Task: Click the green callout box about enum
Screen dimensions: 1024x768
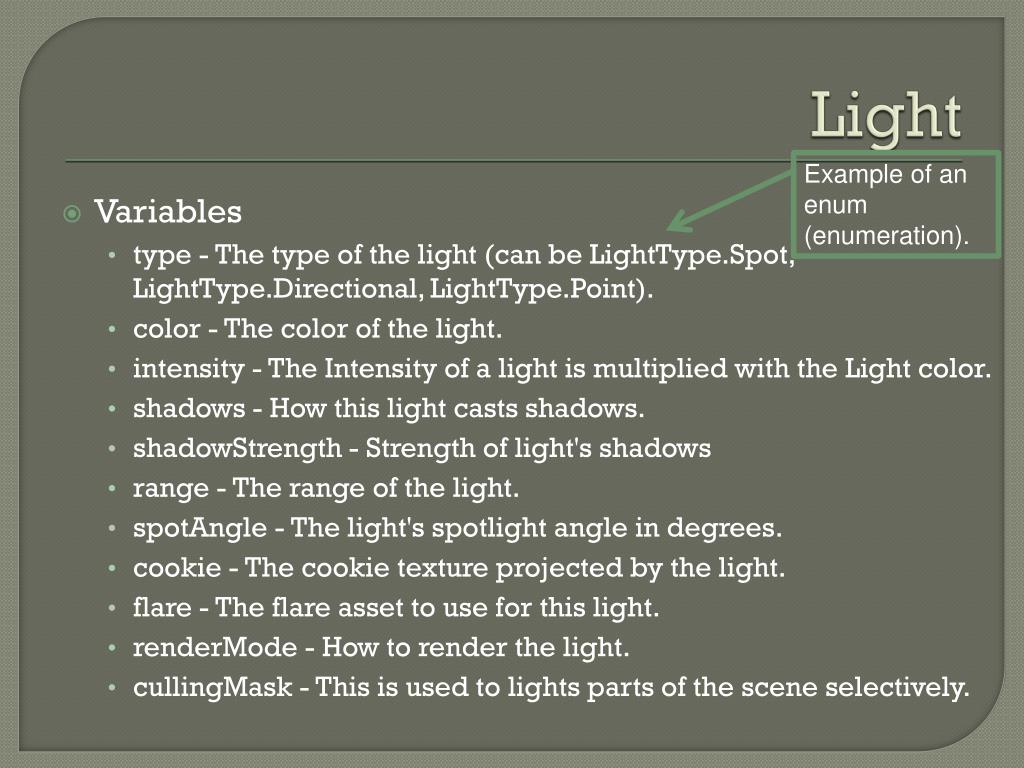Action: tap(896, 204)
